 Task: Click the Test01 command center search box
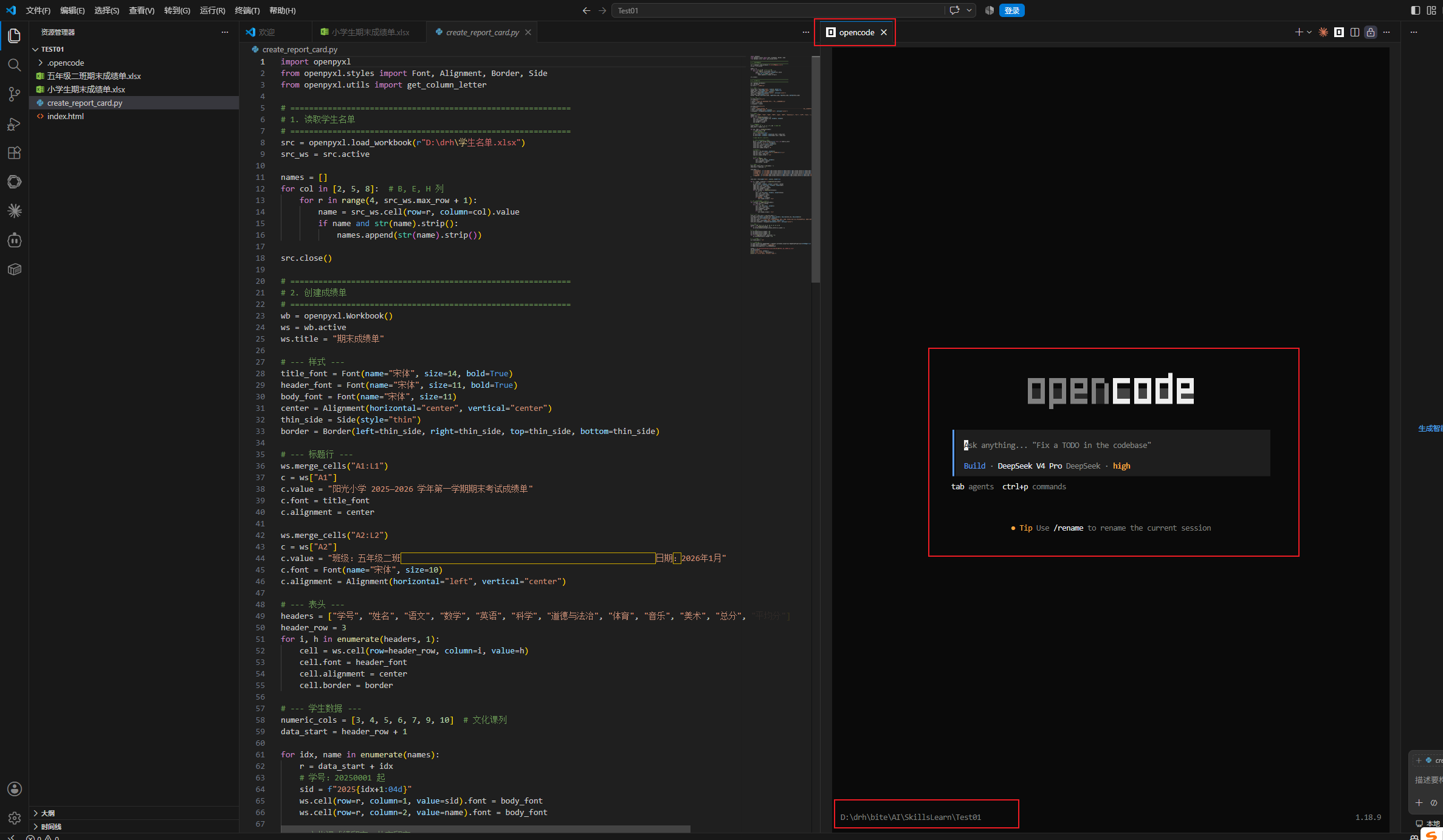[779, 10]
